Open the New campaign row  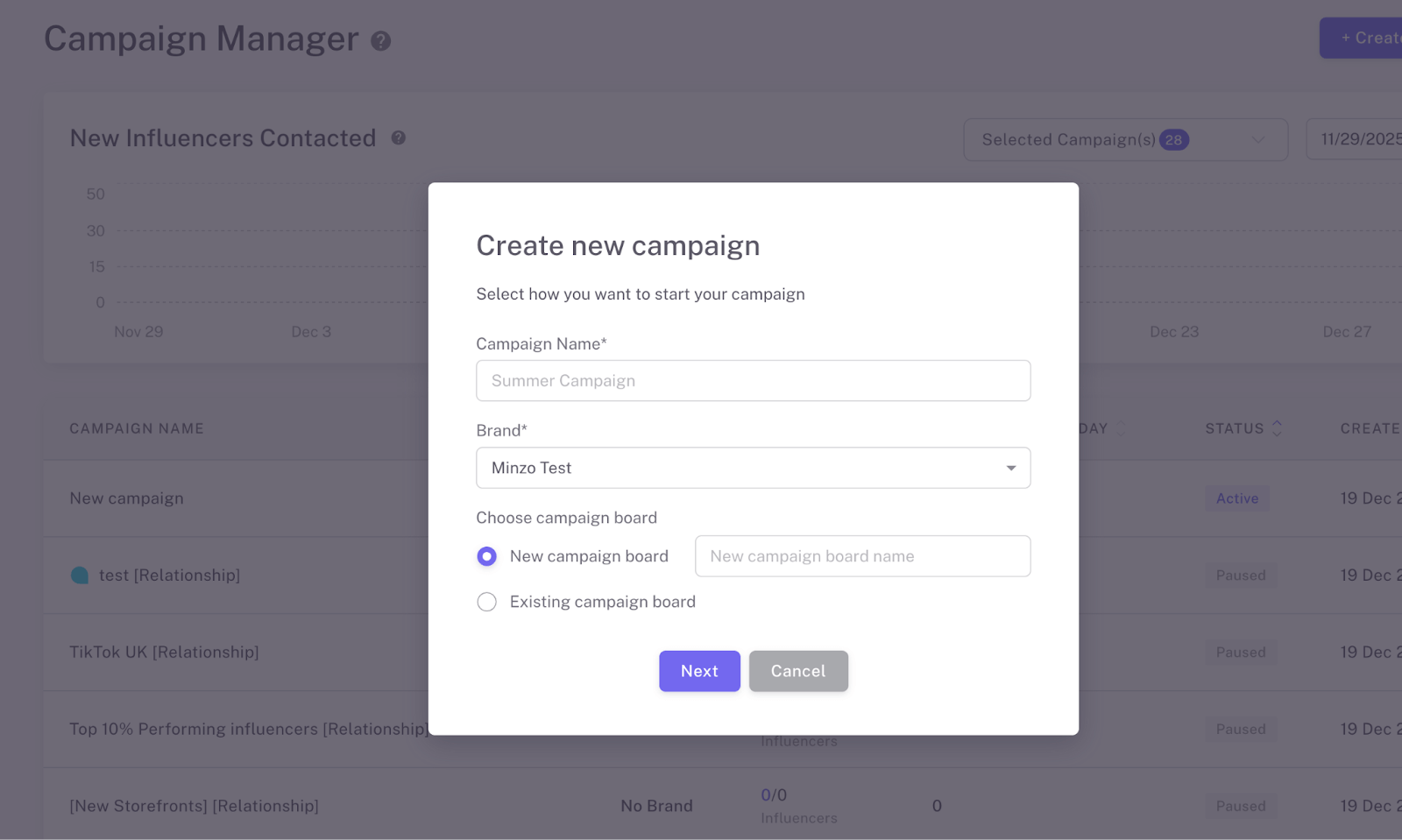pos(127,498)
